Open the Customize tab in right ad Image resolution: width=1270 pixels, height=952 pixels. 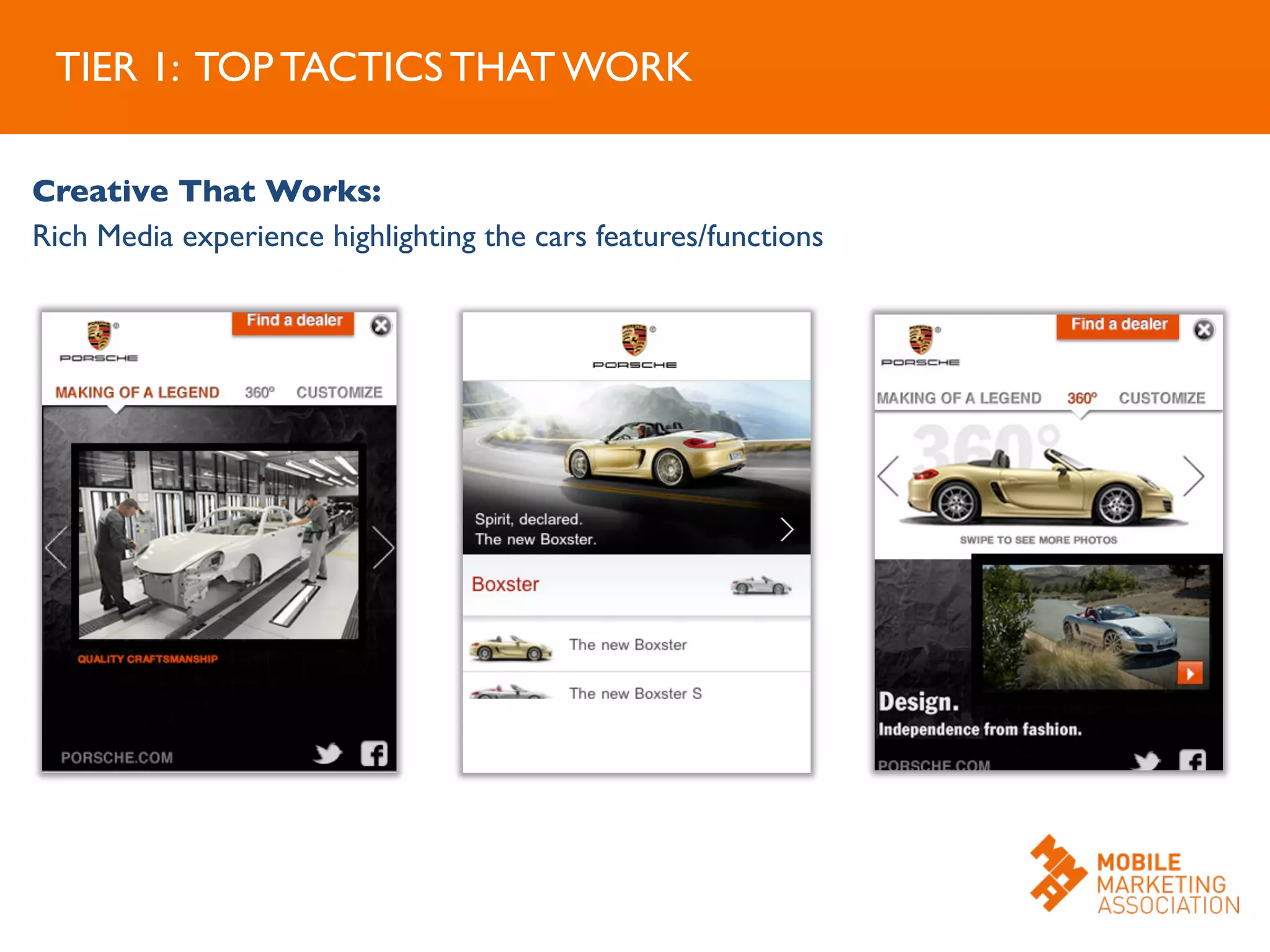[x=1162, y=398]
